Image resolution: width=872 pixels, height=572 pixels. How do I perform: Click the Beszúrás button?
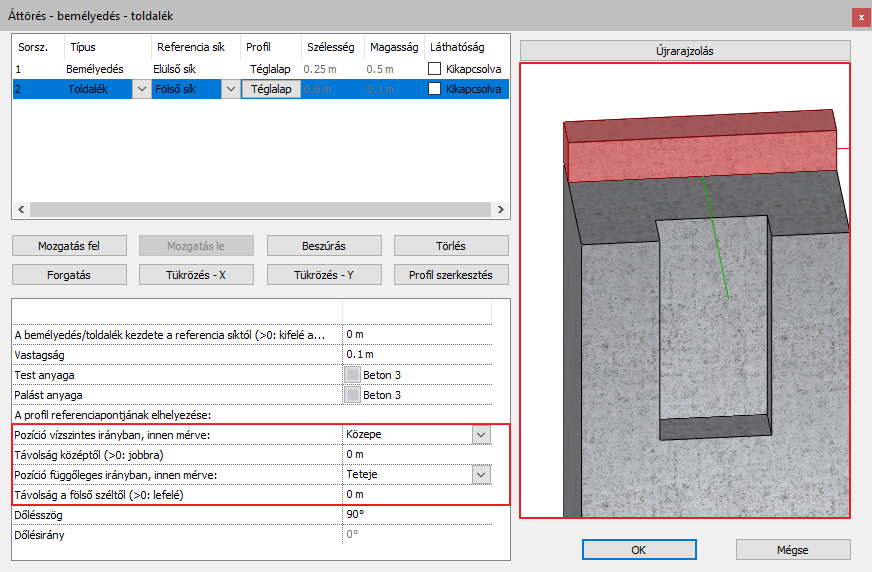324,246
